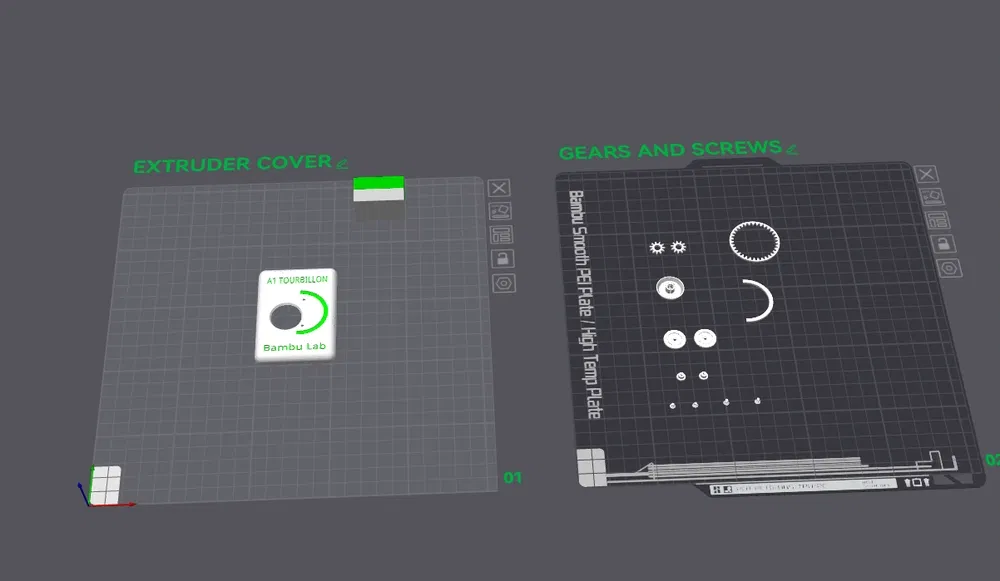Select the round hub part below small gears
1000x581 pixels.
point(670,288)
